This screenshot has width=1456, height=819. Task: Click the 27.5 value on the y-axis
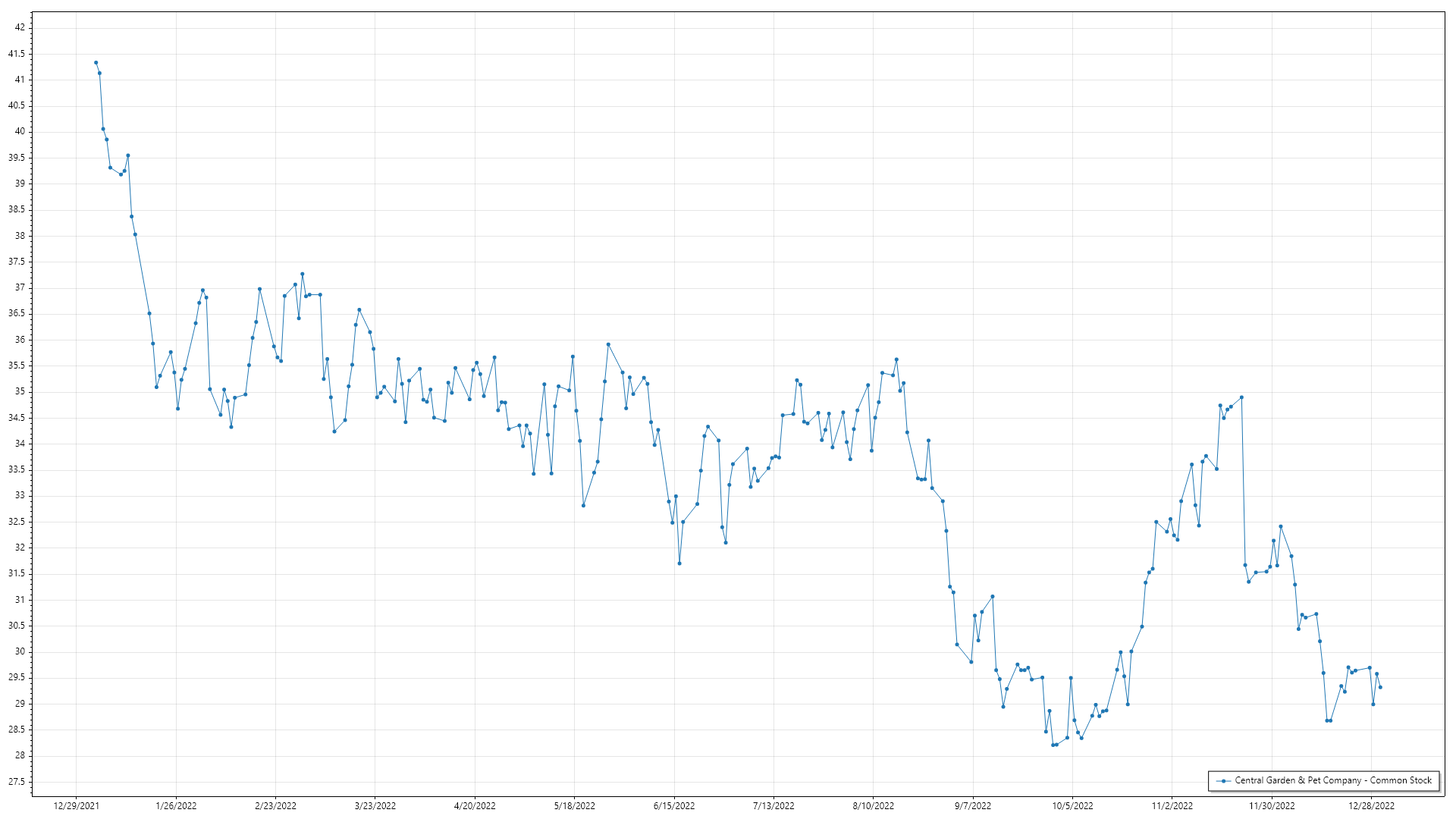tap(17, 782)
